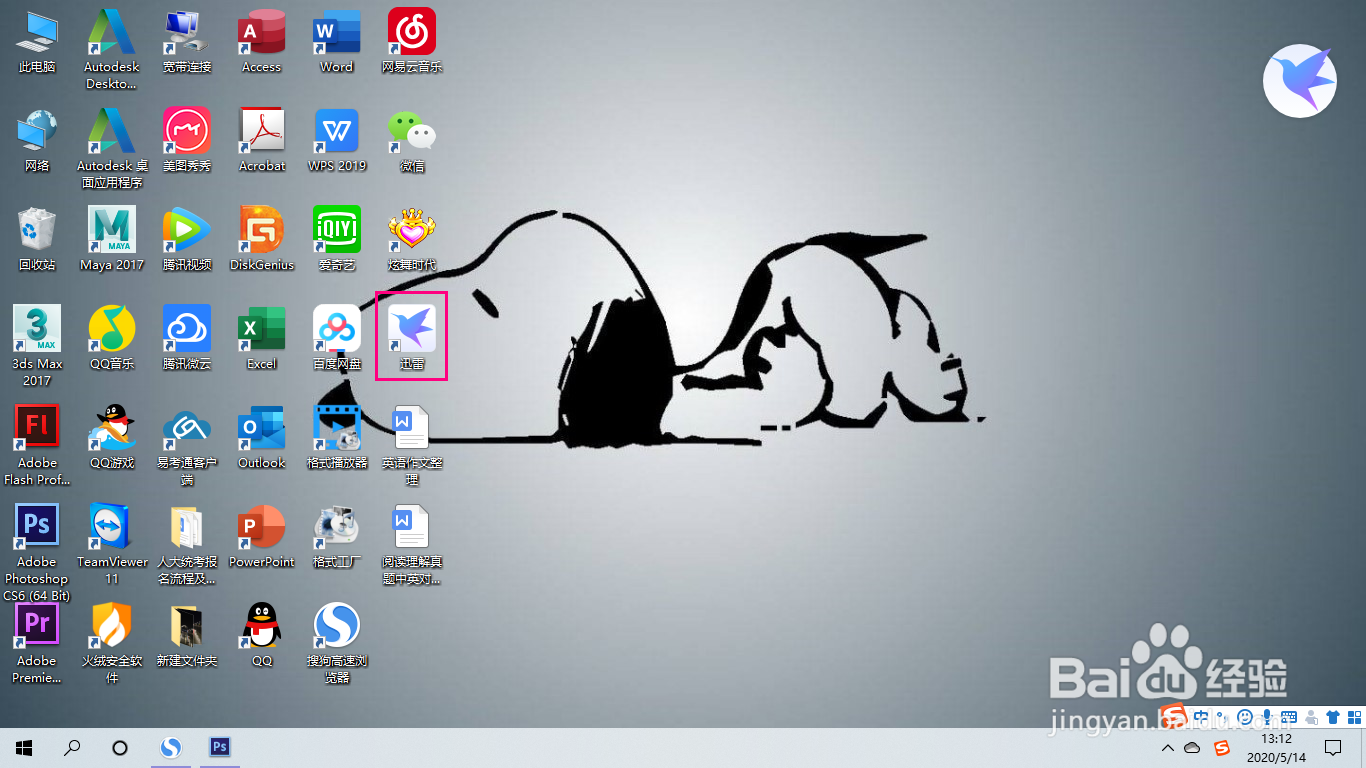Select the 易考通客户端 desktop icon
The width and height of the screenshot is (1366, 768).
click(187, 446)
